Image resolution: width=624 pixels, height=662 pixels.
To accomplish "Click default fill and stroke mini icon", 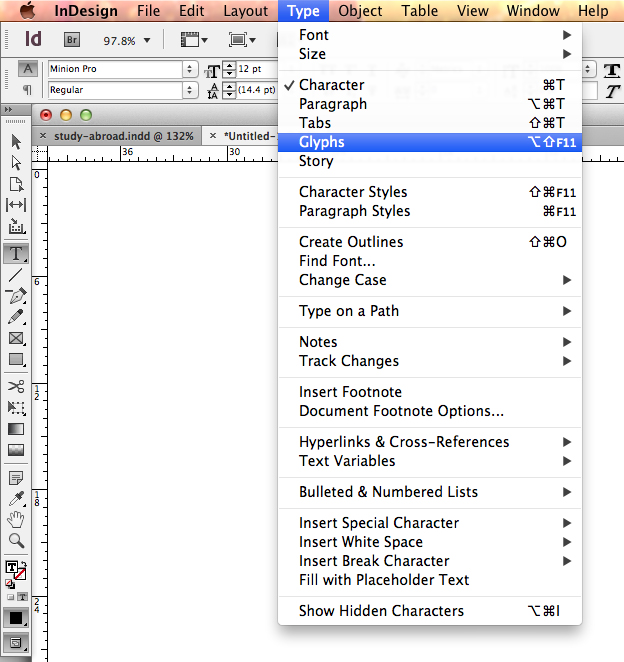I will (9, 584).
